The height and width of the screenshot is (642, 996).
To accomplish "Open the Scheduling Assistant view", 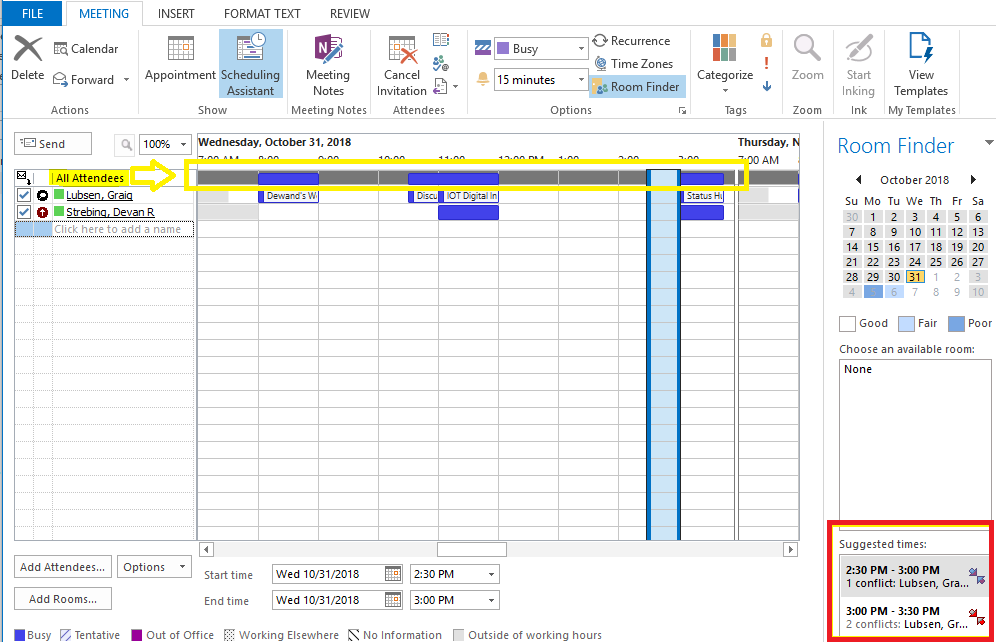I will click(x=250, y=65).
